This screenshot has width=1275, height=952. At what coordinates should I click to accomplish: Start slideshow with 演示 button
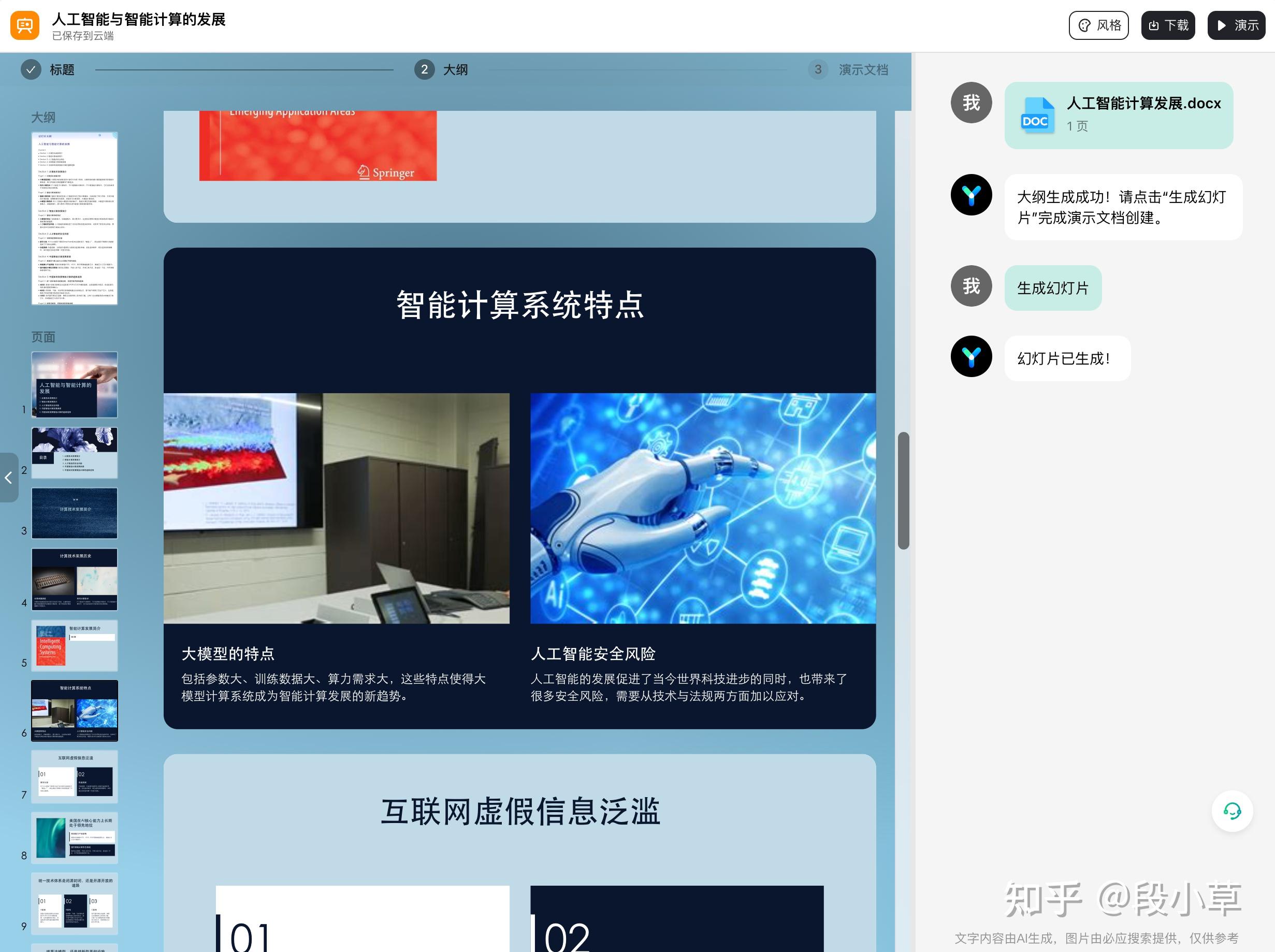[x=1236, y=25]
